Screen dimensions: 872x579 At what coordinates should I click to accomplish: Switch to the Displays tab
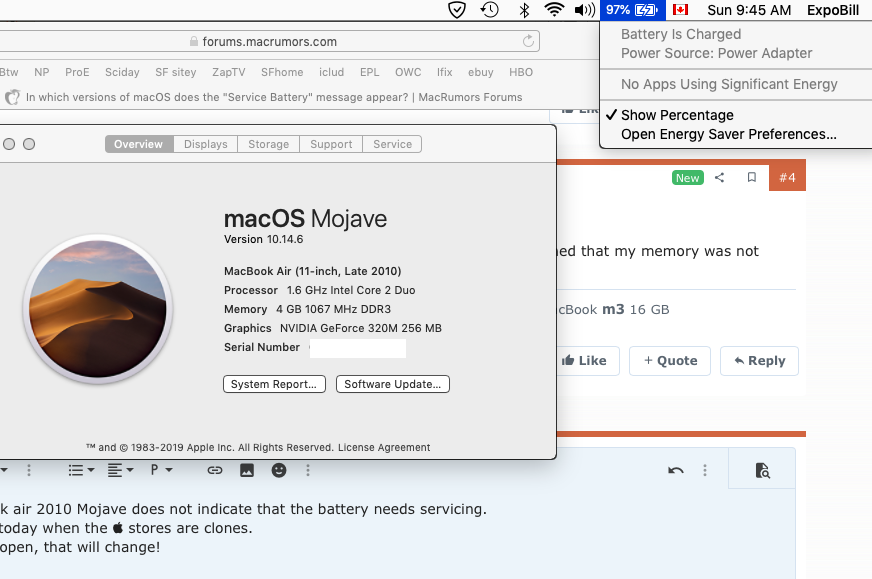[x=206, y=144]
